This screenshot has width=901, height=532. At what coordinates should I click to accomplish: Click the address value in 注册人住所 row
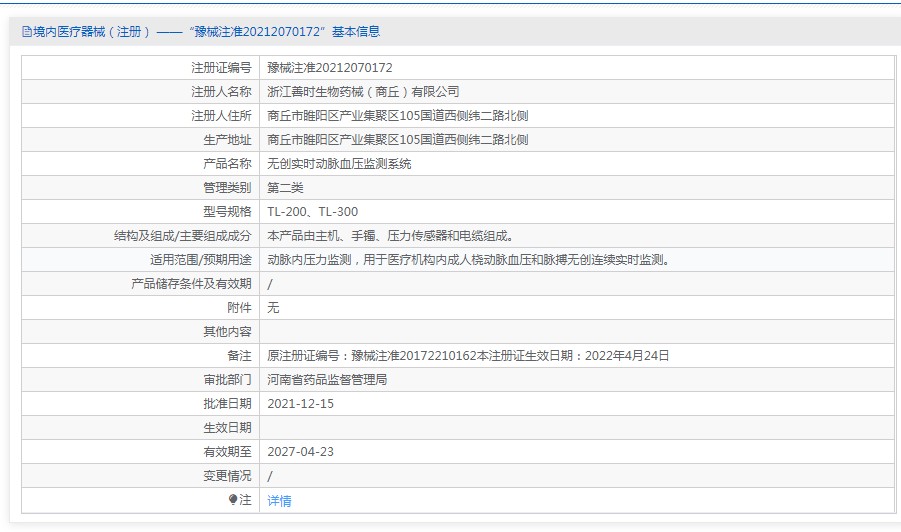pos(397,116)
